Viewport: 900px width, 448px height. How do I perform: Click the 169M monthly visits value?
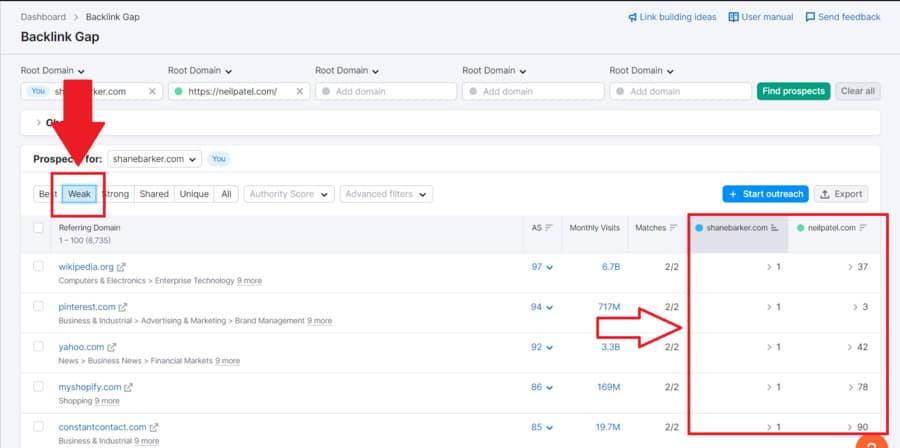(608, 387)
